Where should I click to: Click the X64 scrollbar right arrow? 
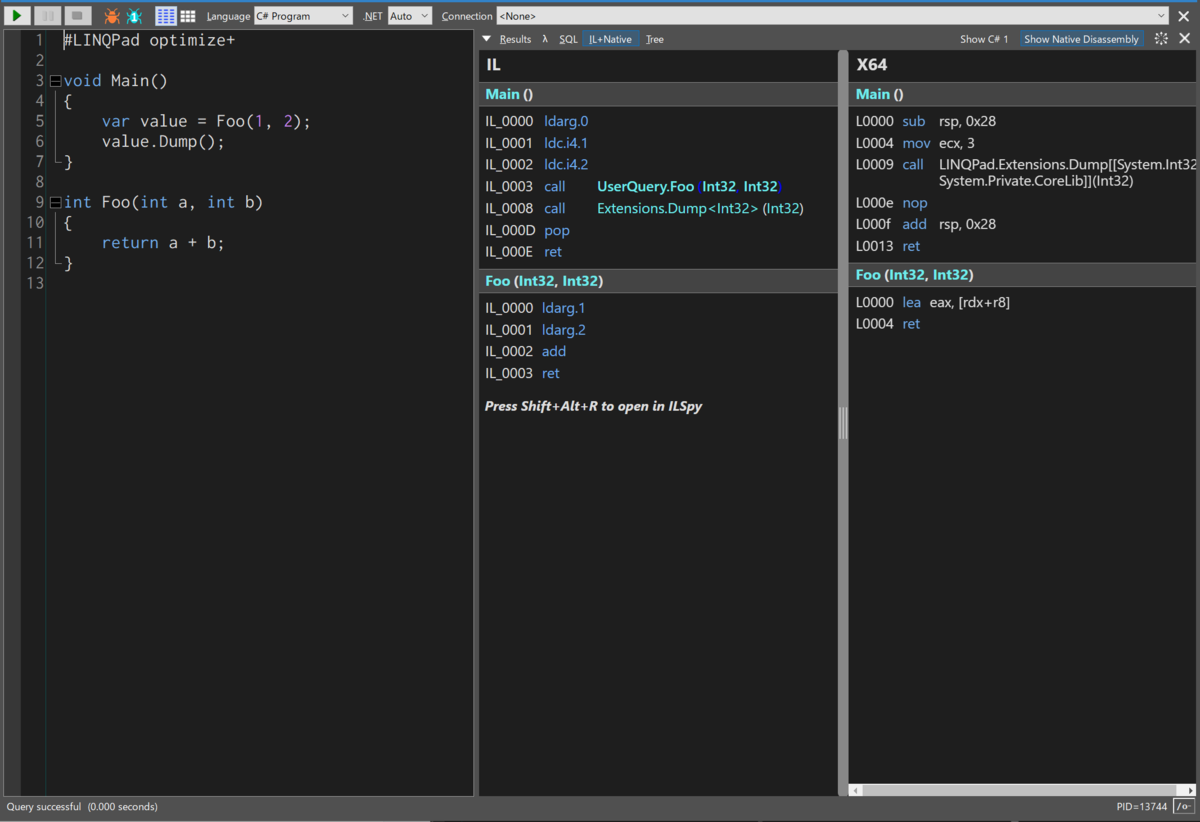pos(1189,790)
